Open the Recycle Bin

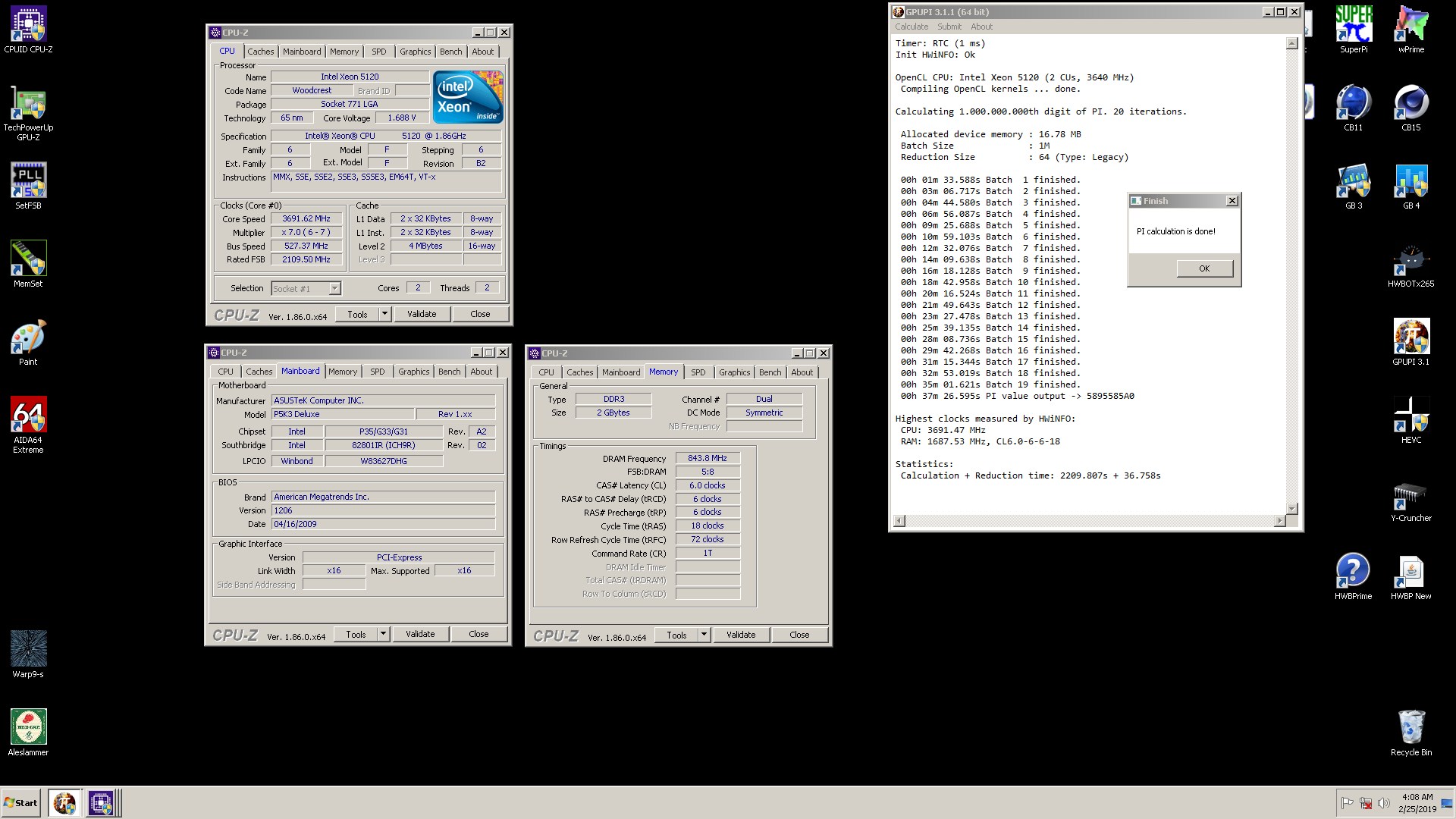pyautogui.click(x=1411, y=733)
